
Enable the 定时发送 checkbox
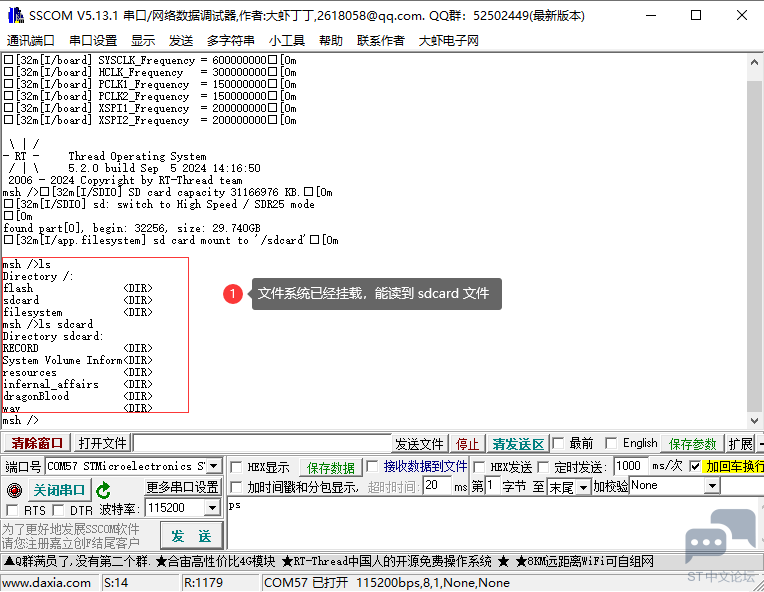tap(543, 467)
